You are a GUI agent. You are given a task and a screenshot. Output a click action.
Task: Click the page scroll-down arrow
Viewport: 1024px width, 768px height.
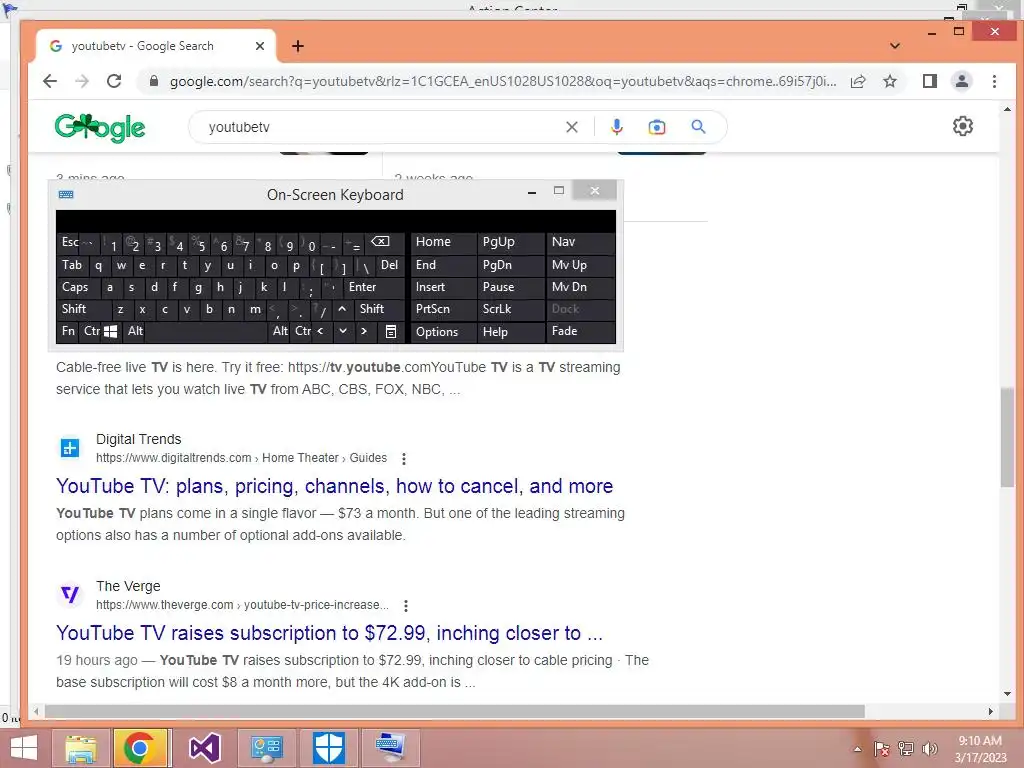[1007, 694]
